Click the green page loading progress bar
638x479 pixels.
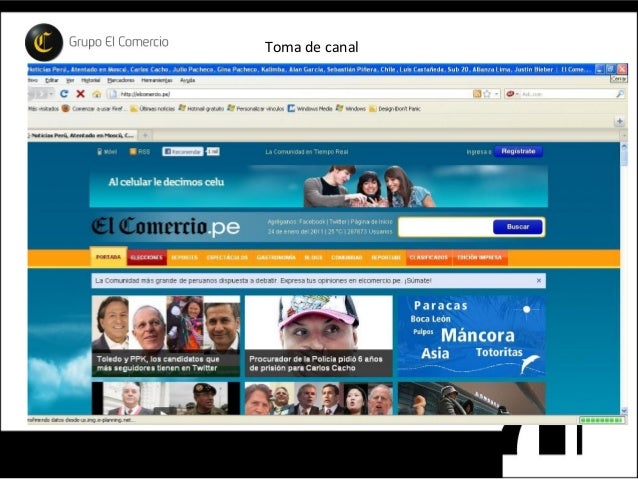(x=602, y=420)
